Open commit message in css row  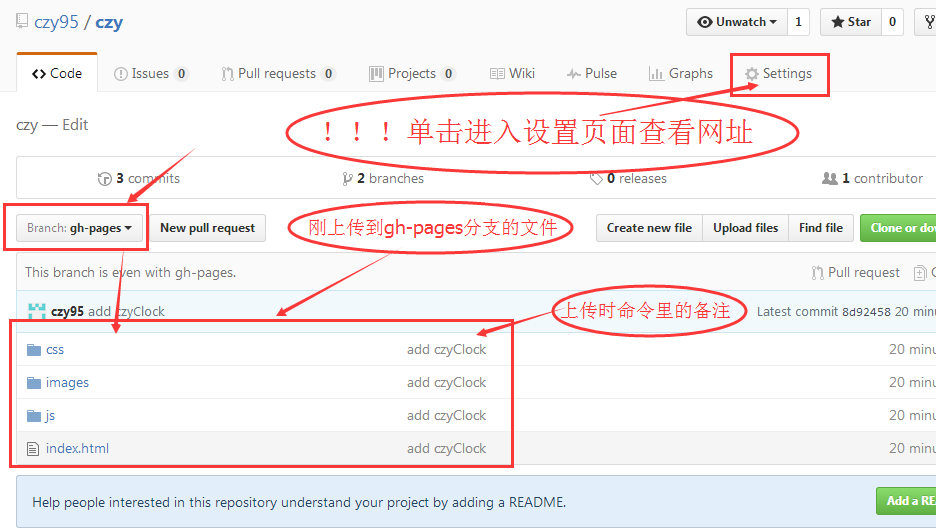pos(447,350)
